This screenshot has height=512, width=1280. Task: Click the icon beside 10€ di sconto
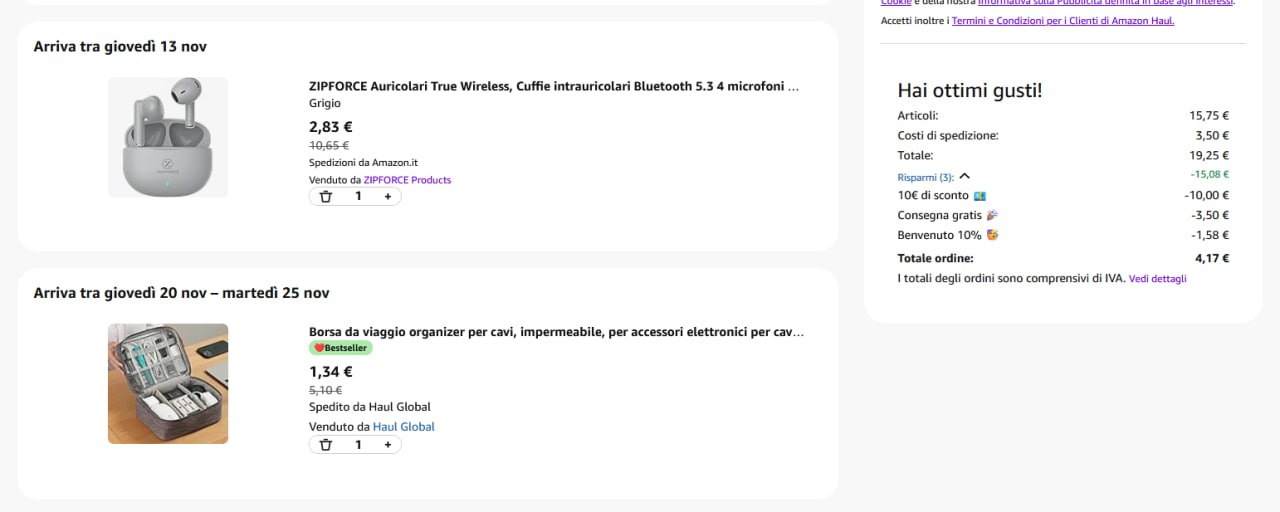(979, 196)
